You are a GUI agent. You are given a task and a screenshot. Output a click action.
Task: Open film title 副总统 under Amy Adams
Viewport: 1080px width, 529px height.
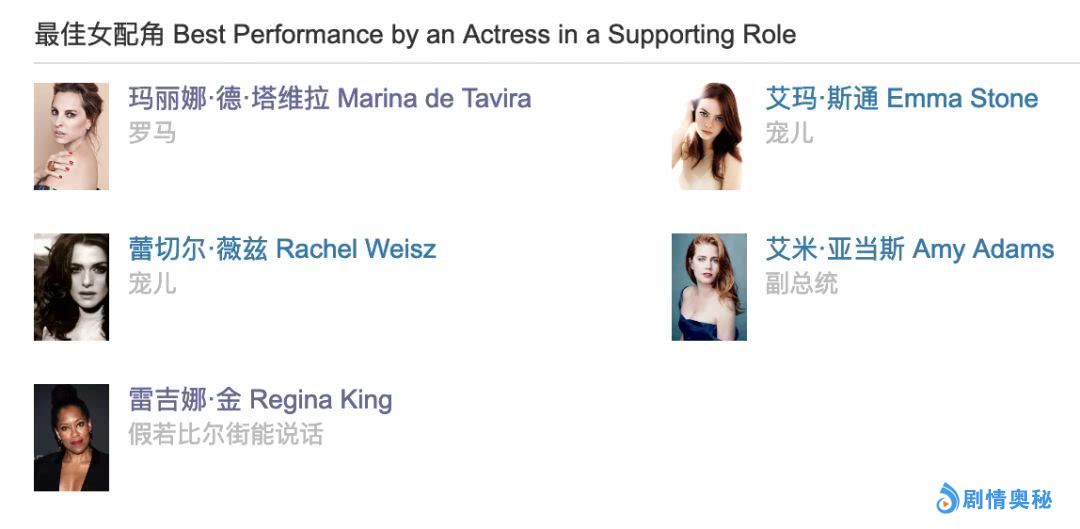(x=801, y=284)
